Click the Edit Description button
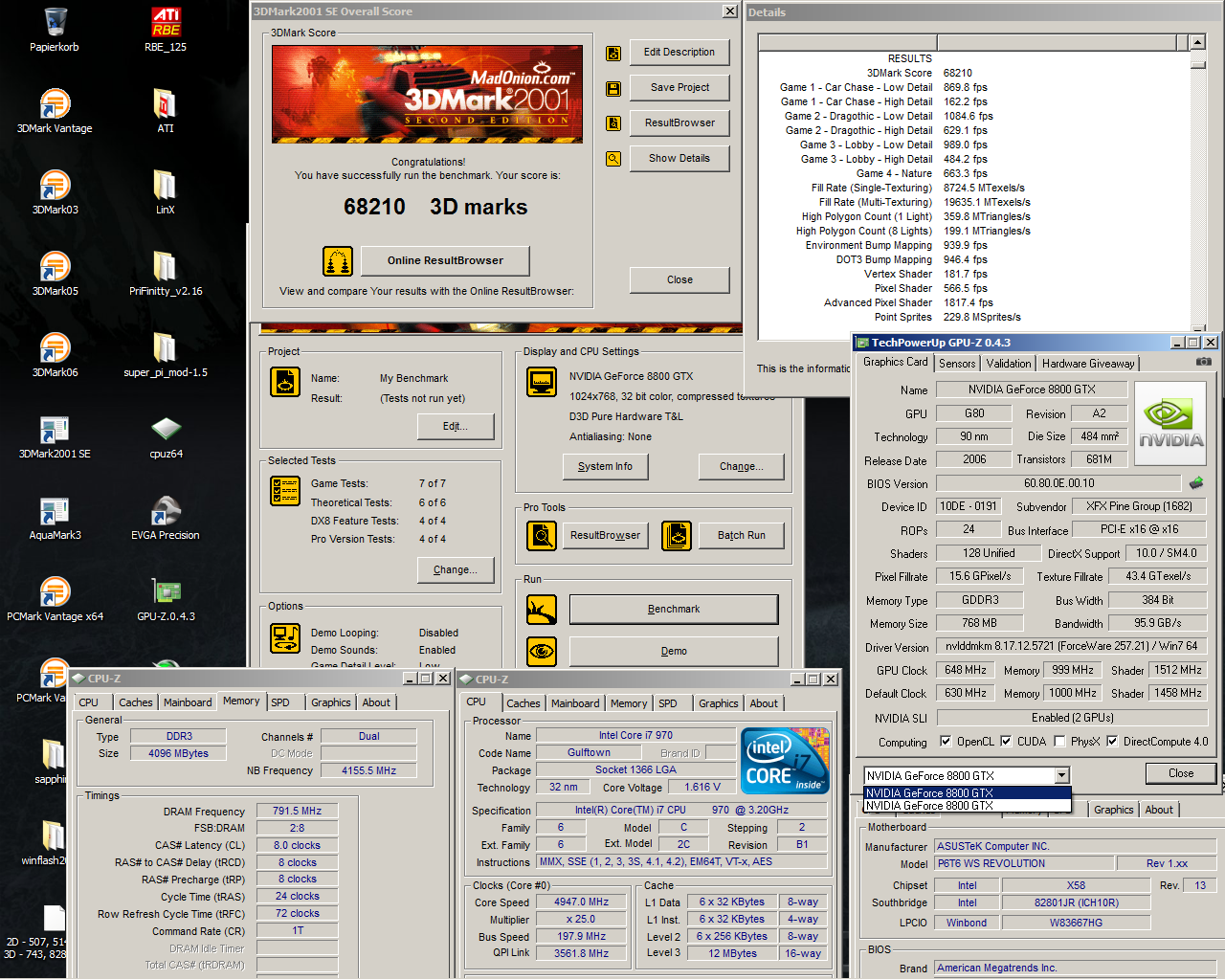The width and height of the screenshot is (1225, 980). click(x=679, y=53)
